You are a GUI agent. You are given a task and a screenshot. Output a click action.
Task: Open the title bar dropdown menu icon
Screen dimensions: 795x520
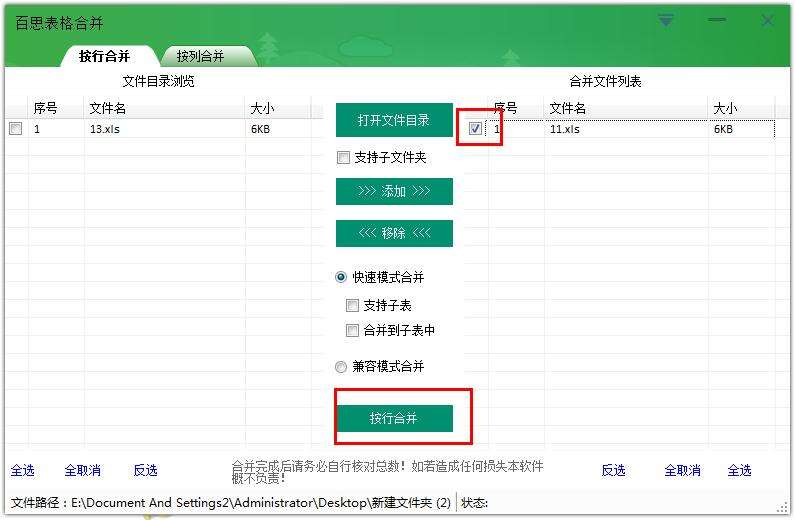666,20
